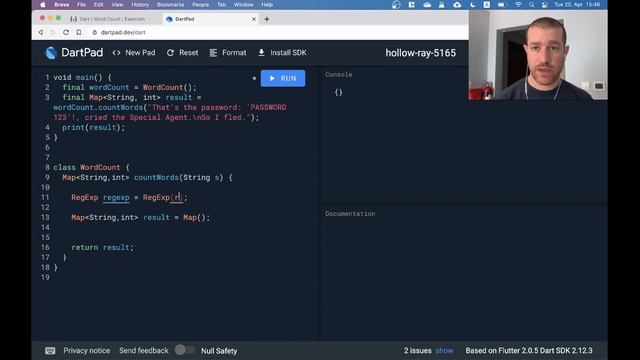Click the Console panel header

pyautogui.click(x=338, y=75)
